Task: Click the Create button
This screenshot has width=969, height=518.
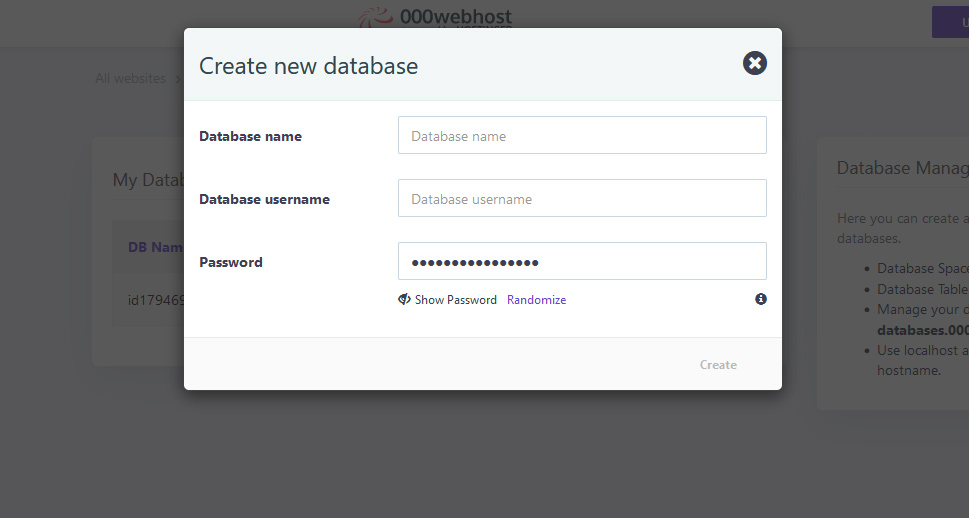Action: (x=718, y=365)
